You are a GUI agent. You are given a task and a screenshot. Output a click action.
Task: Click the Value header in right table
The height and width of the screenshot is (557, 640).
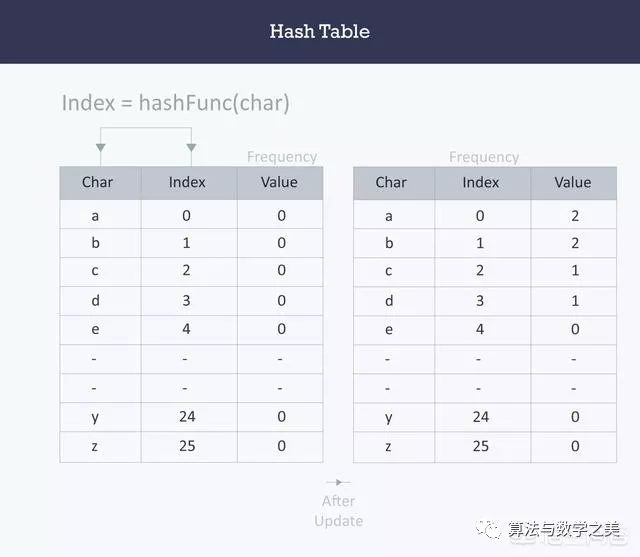573,182
